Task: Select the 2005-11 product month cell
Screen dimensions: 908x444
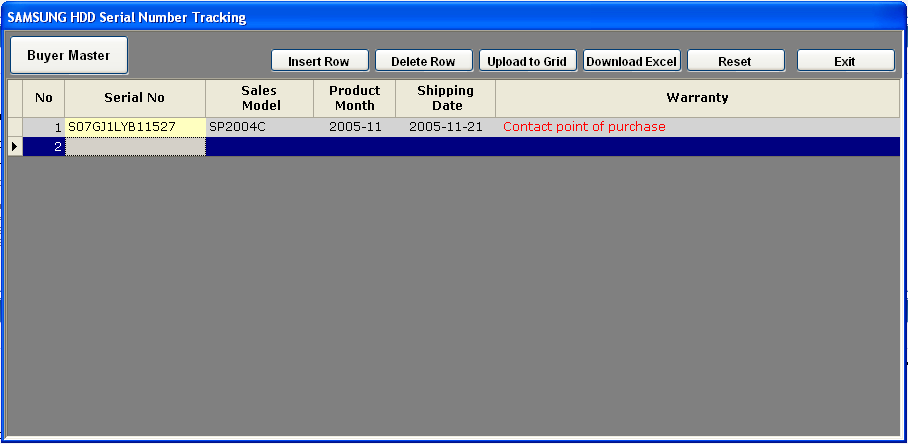Action: tap(355, 127)
